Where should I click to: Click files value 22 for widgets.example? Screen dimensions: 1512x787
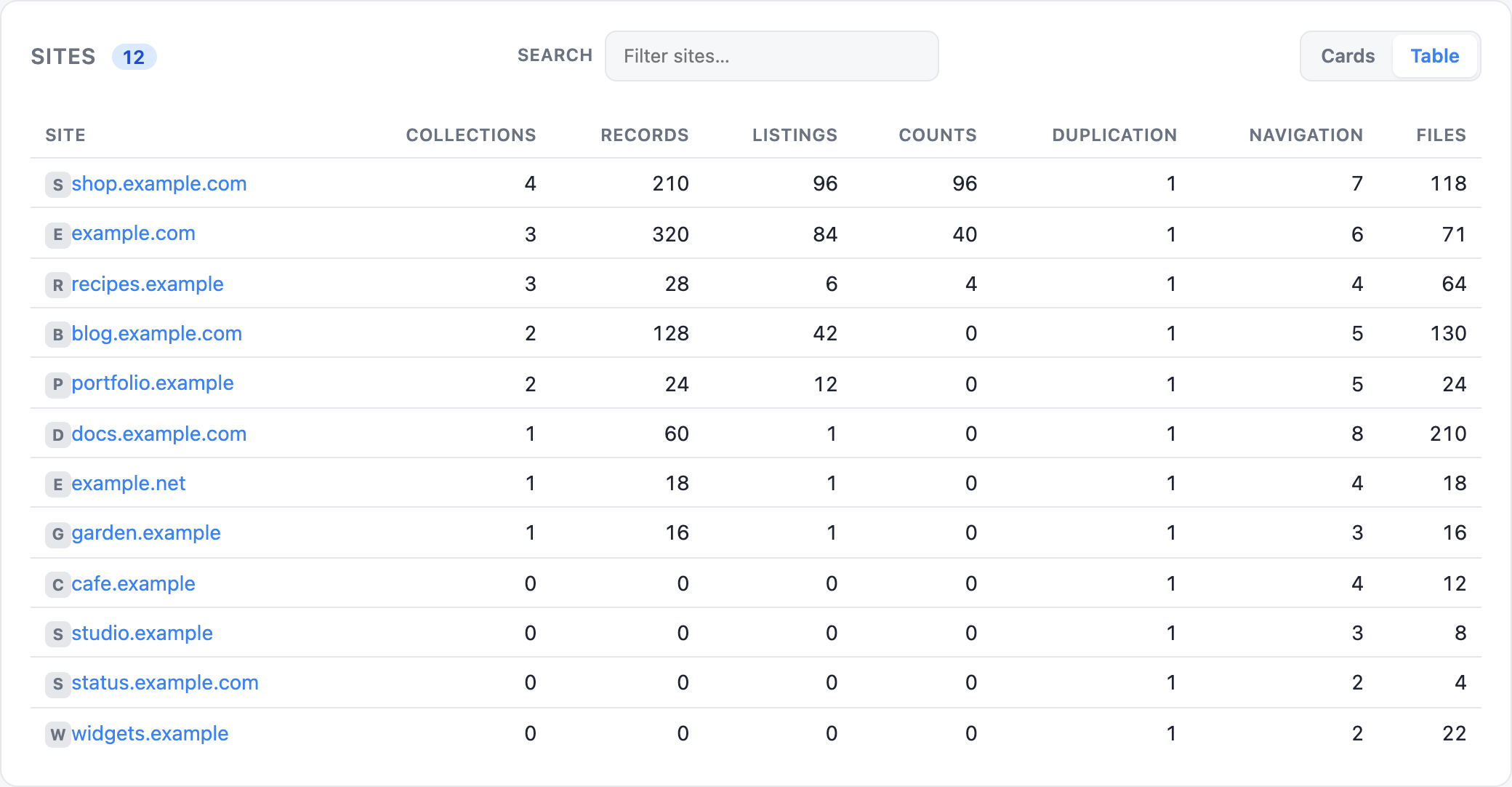pos(1454,734)
